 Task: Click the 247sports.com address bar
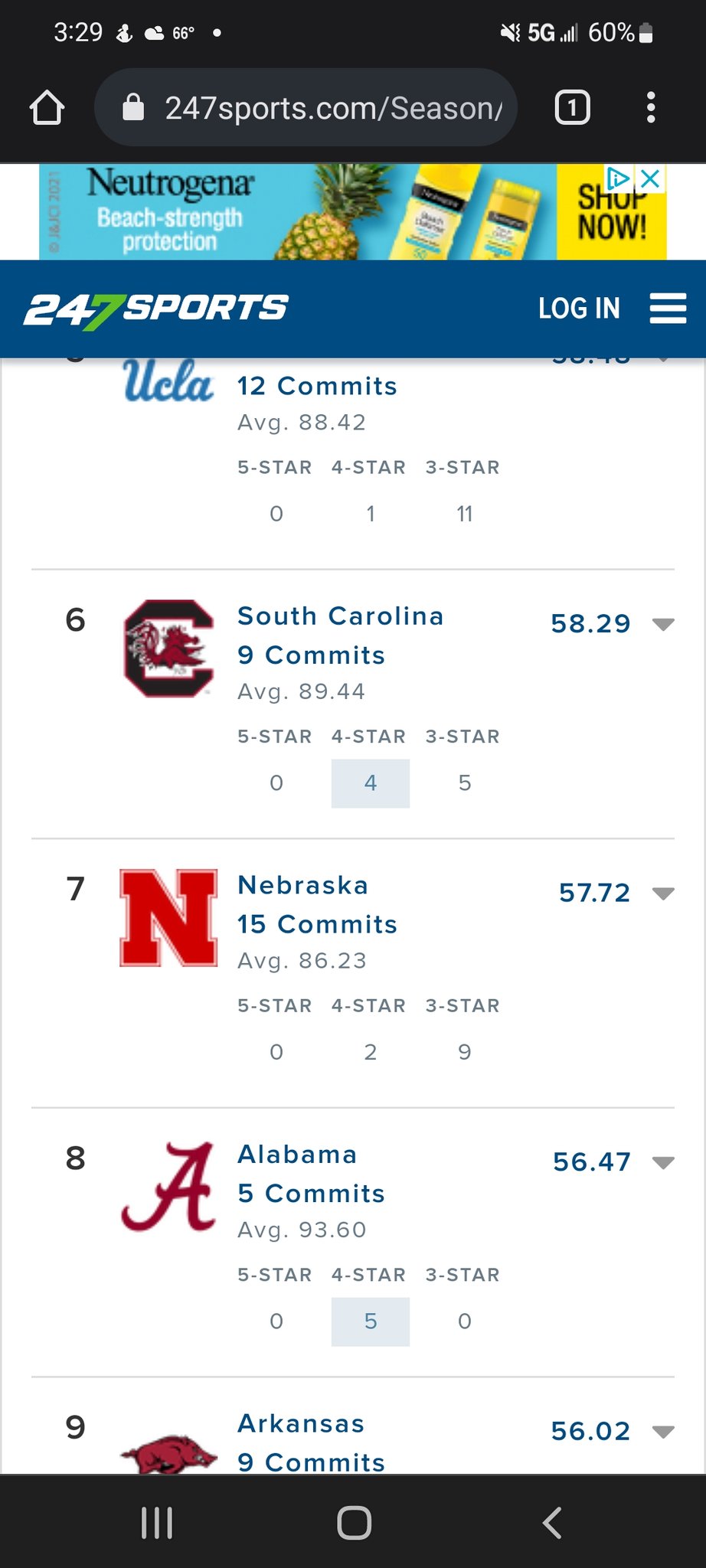(x=306, y=107)
